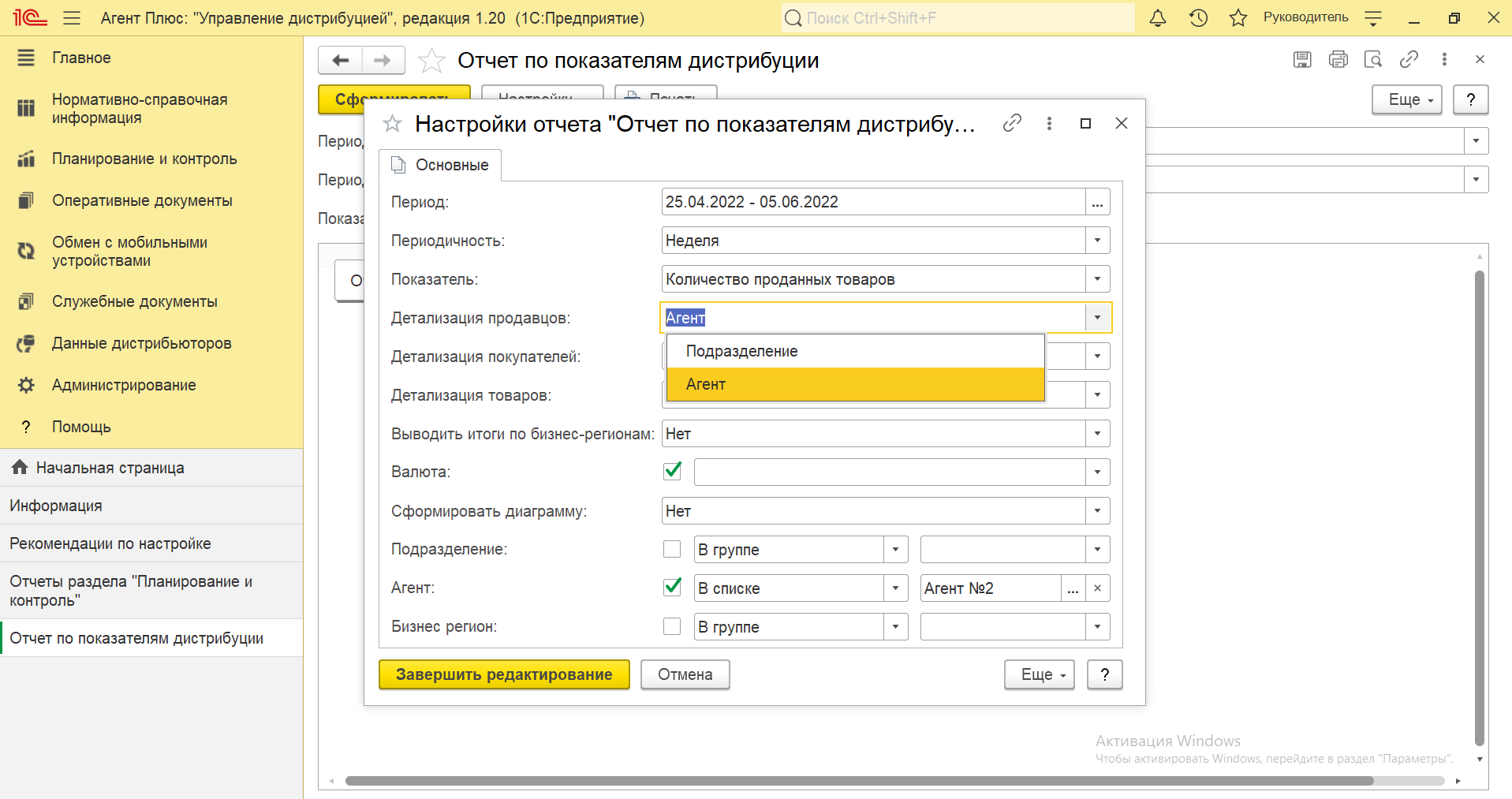The height and width of the screenshot is (799, 1512).
Task: Copy link icon in settings dialog
Action: [x=1012, y=123]
